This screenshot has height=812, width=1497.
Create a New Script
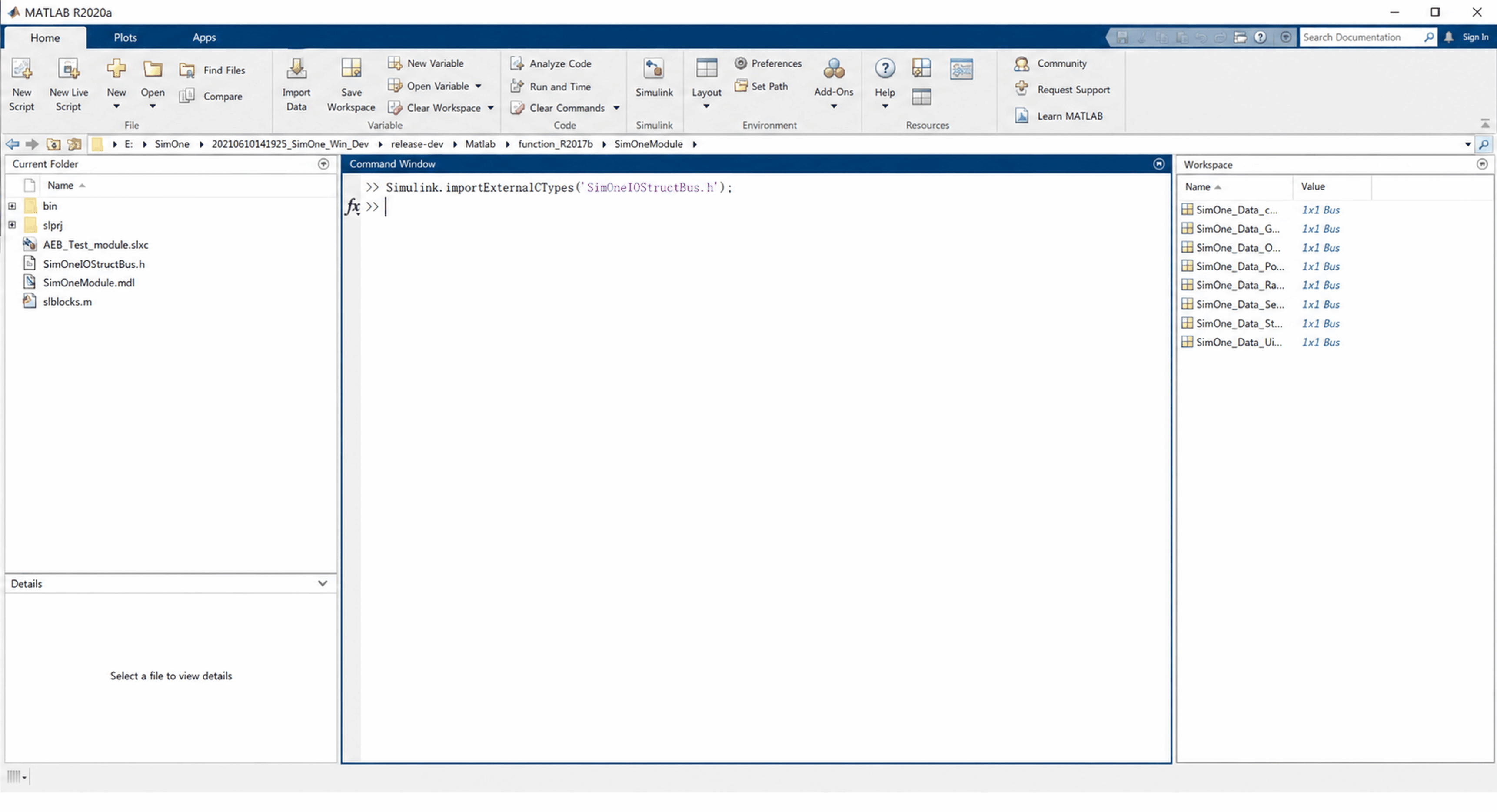click(x=21, y=85)
